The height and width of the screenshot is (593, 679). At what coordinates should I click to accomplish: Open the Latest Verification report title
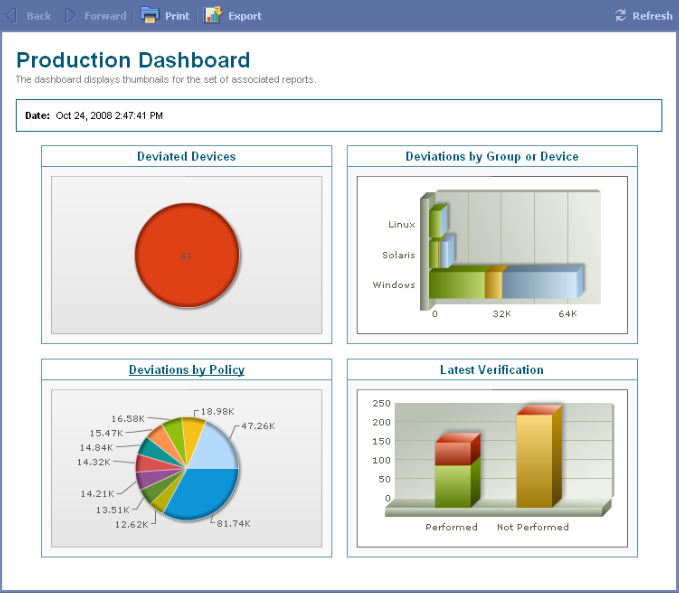point(491,370)
